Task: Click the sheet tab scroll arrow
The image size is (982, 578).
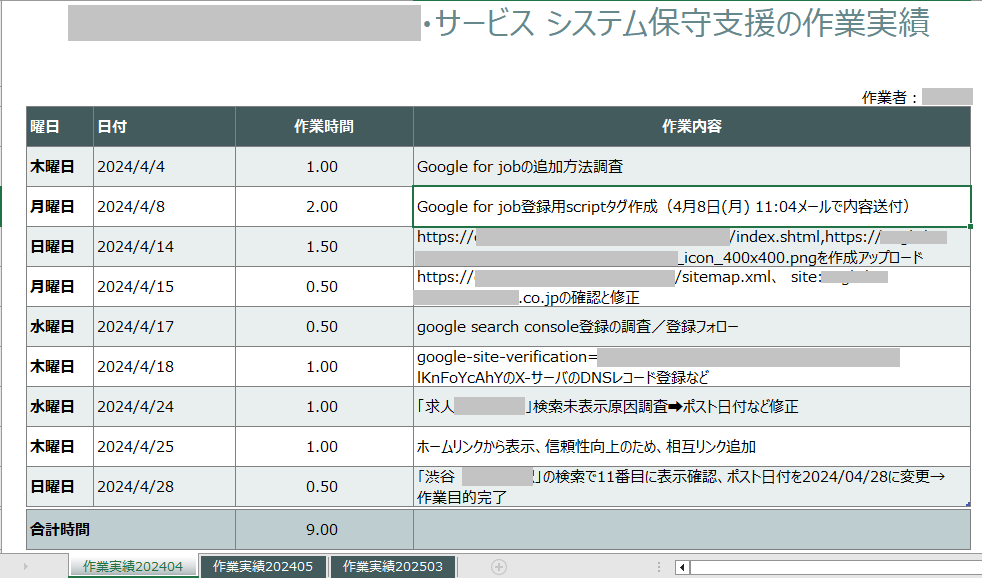Action: coord(26,567)
